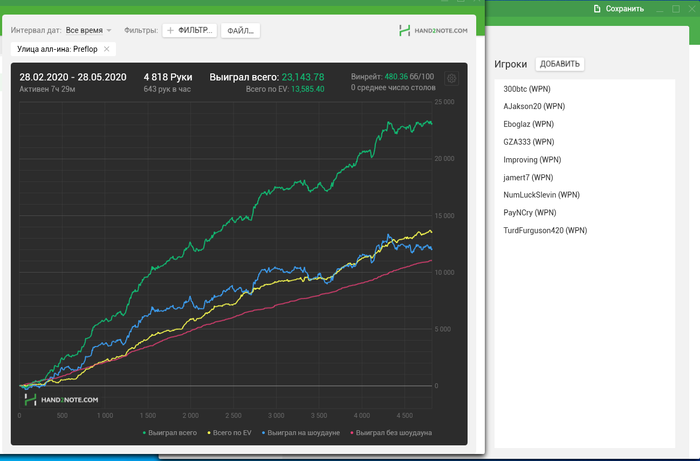The width and height of the screenshot is (700, 461).
Task: Click the date range 28.02.2020 - 28.05.2020
Action: tap(73, 77)
